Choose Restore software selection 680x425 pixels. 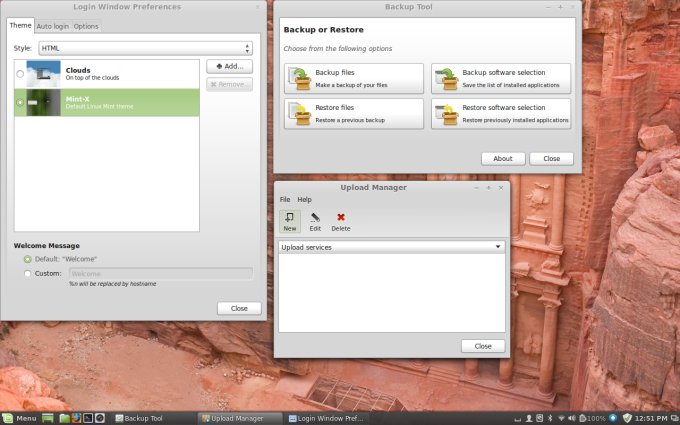(x=501, y=113)
